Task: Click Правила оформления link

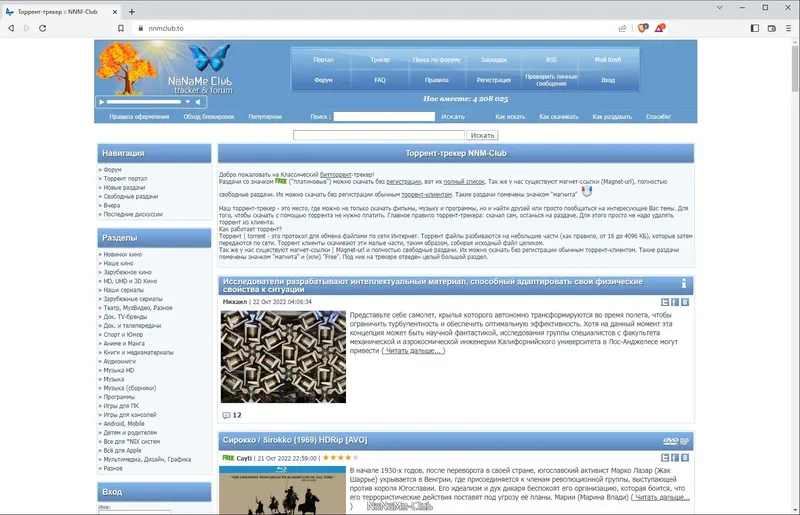Action: point(139,117)
